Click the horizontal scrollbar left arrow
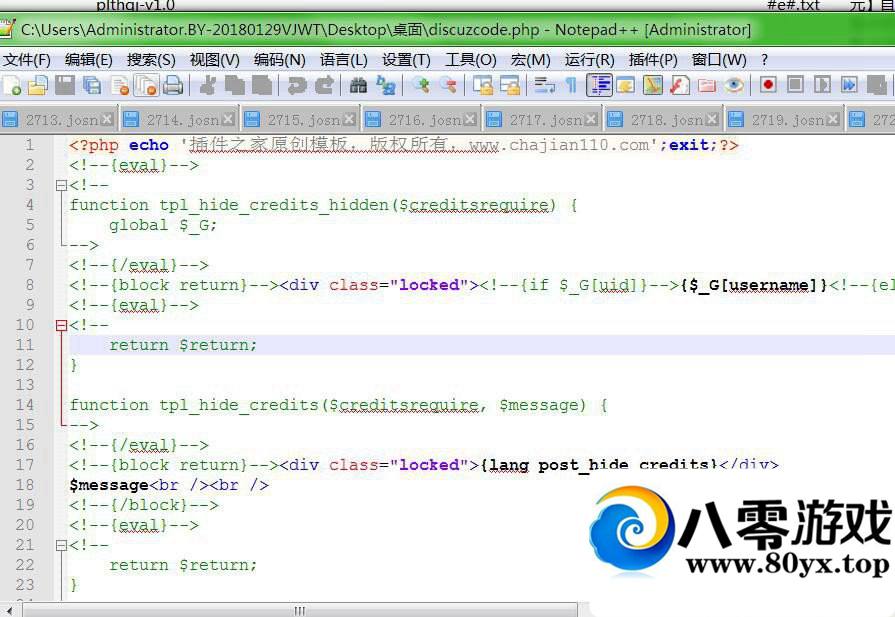 coord(9,610)
